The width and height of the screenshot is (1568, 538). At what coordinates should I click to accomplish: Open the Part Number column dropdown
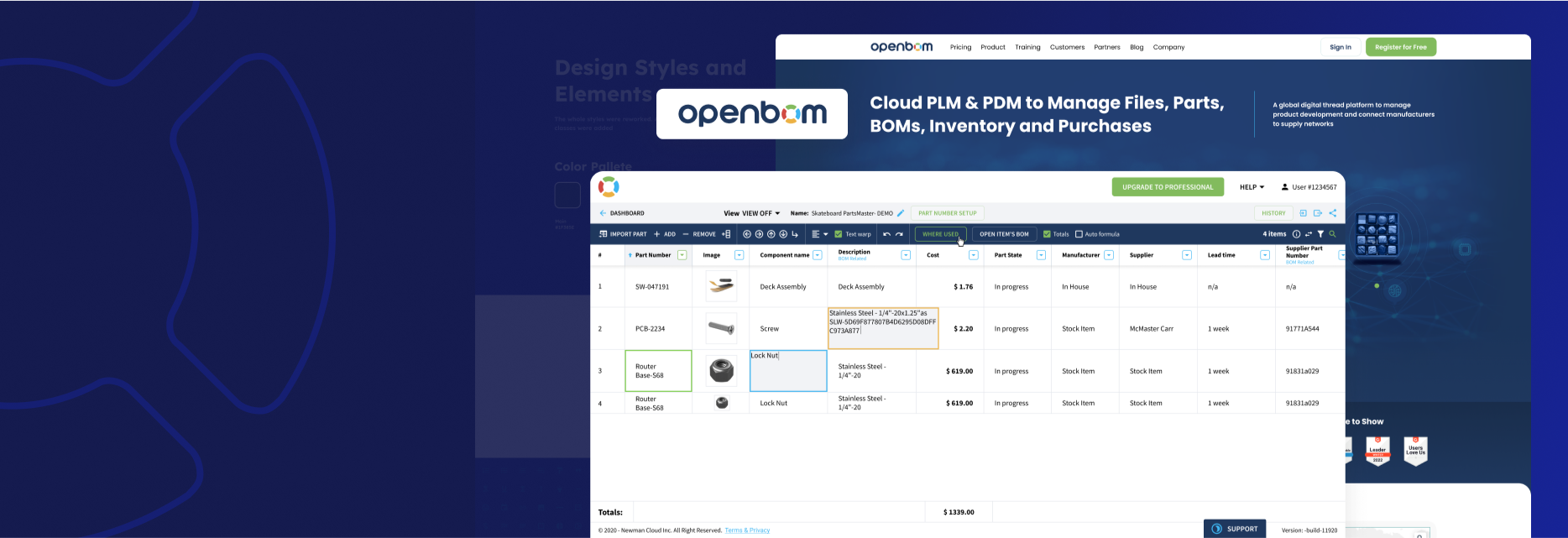[x=682, y=255]
